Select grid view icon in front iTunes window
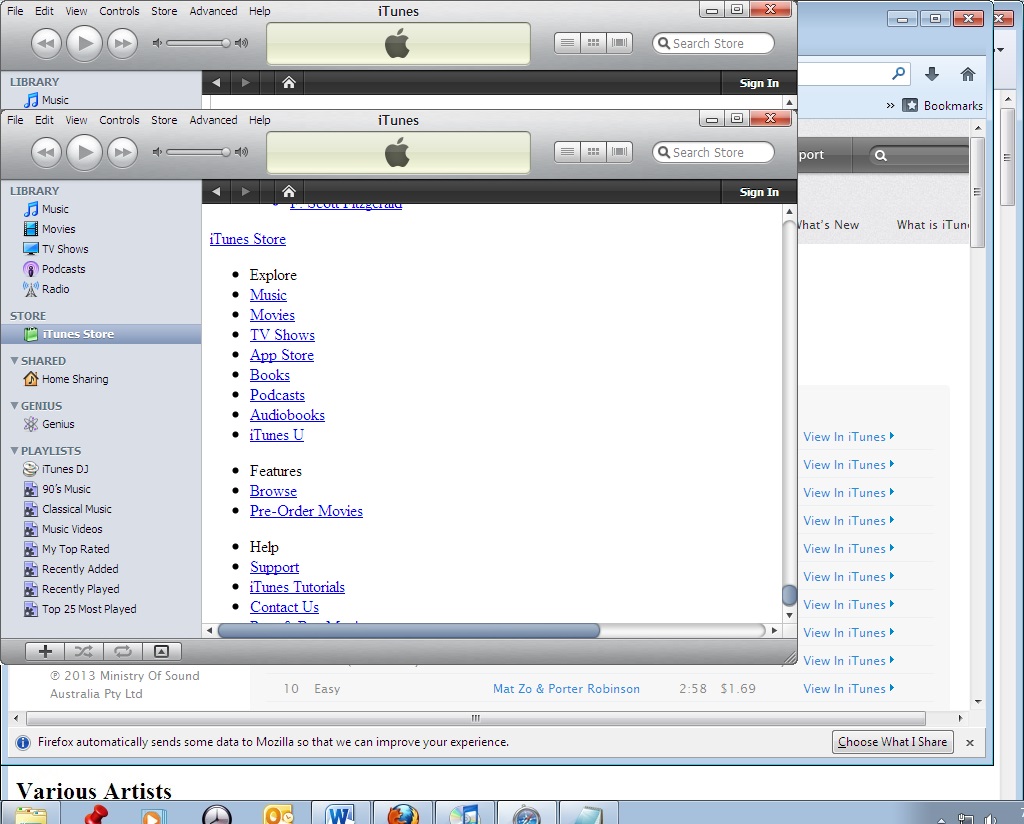This screenshot has height=824, width=1024. [x=593, y=152]
